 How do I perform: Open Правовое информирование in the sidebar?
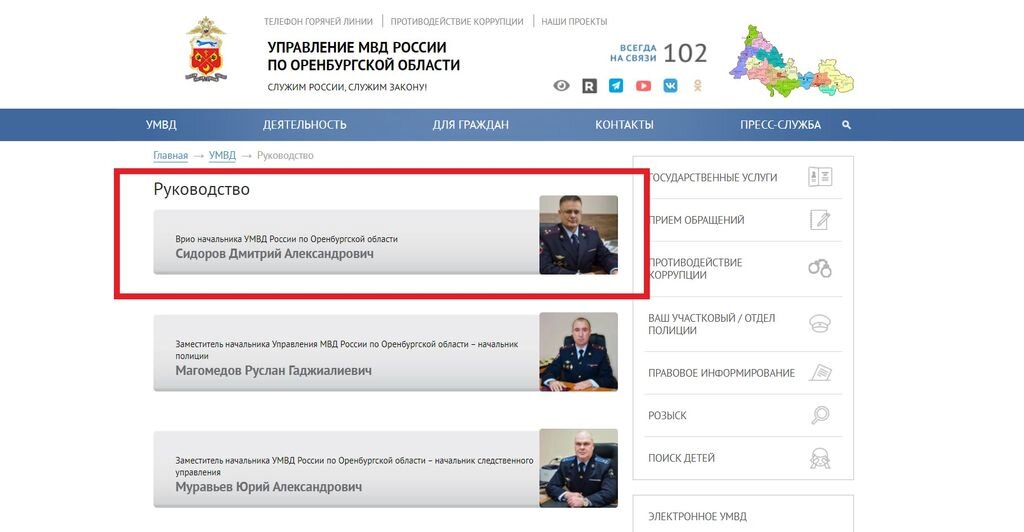click(x=721, y=373)
